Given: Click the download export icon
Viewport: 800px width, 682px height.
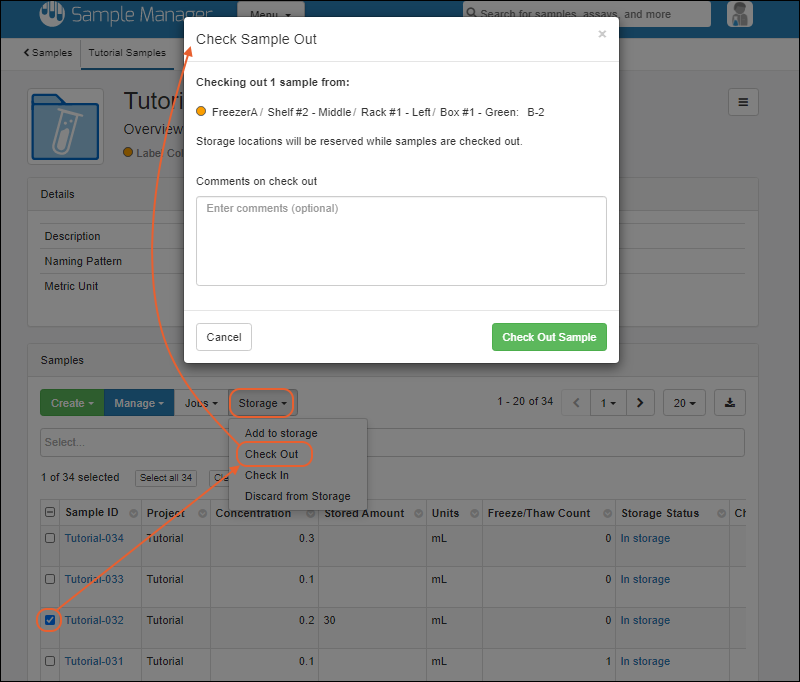Looking at the screenshot, I should 730,403.
